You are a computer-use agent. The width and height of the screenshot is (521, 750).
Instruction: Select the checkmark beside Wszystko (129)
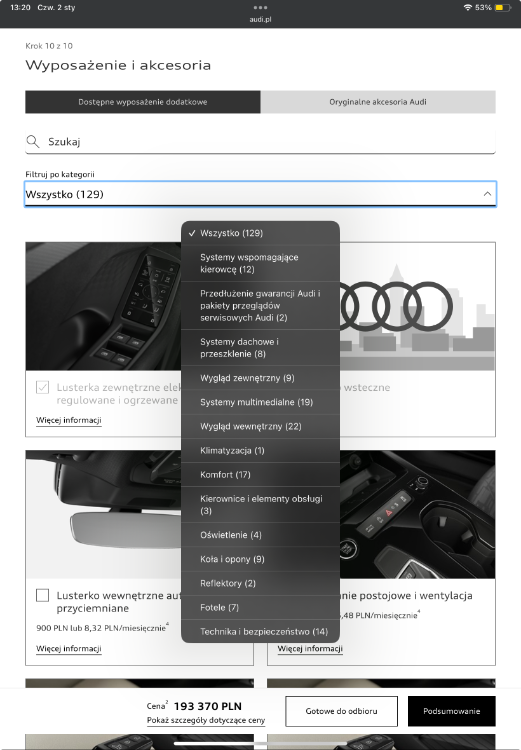(192, 233)
